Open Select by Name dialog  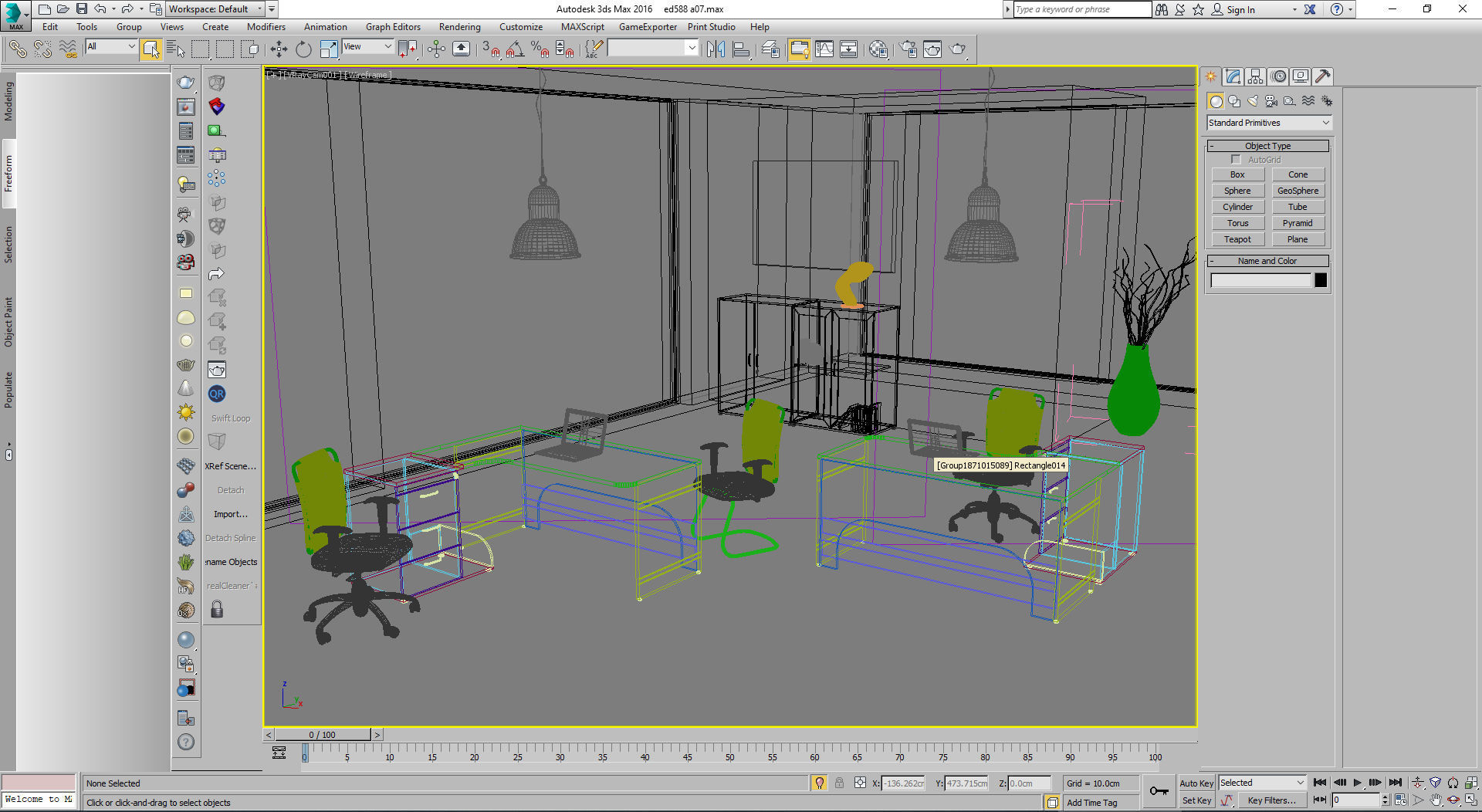pyautogui.click(x=175, y=49)
